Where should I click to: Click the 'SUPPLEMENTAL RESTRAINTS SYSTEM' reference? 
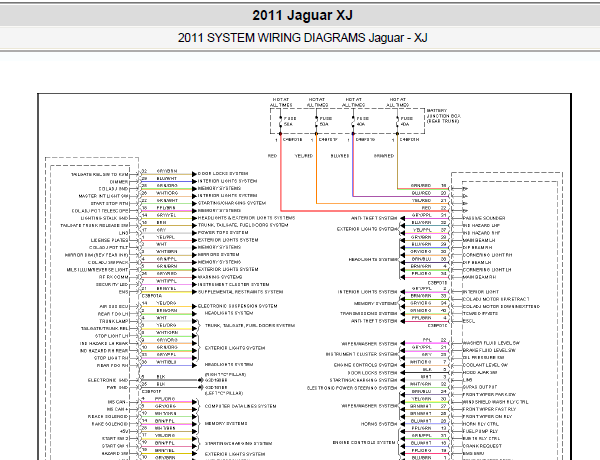(240, 292)
